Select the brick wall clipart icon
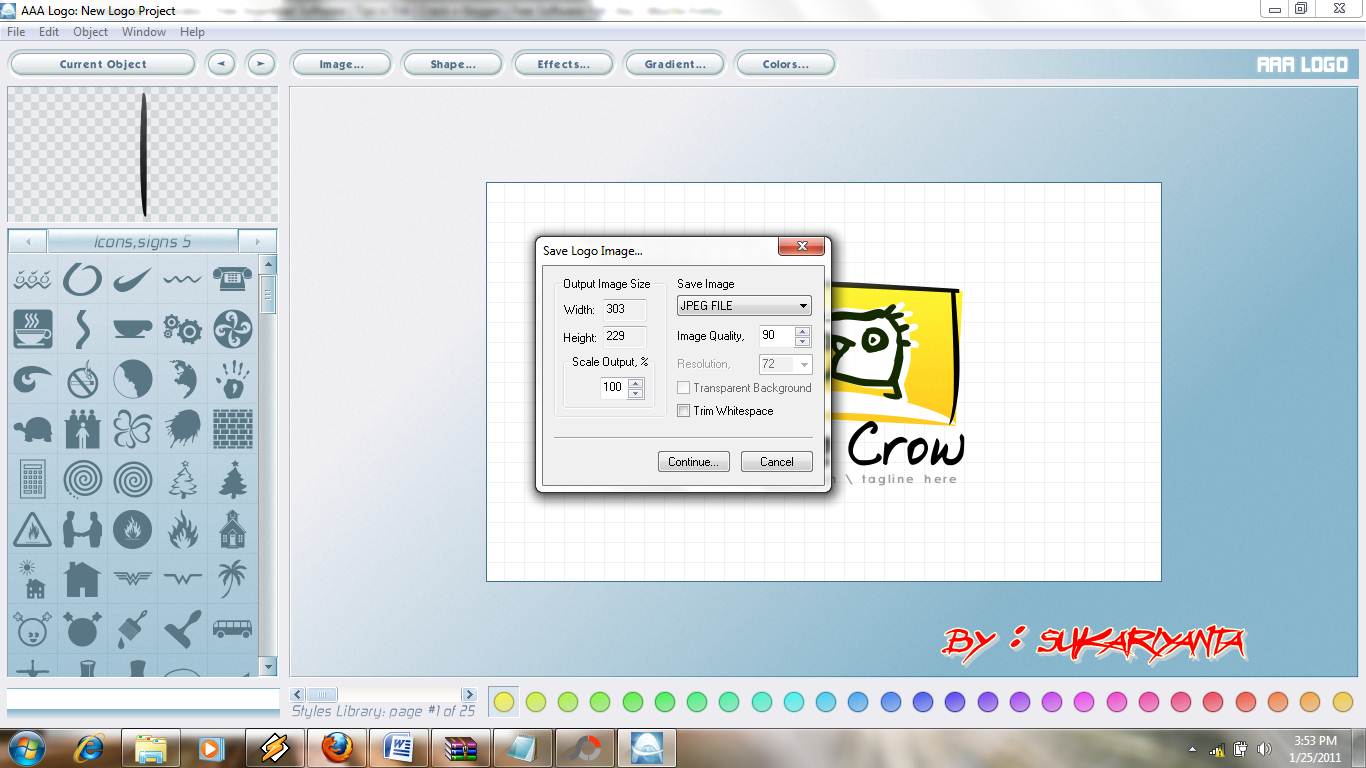The image size is (1366, 768). point(233,429)
